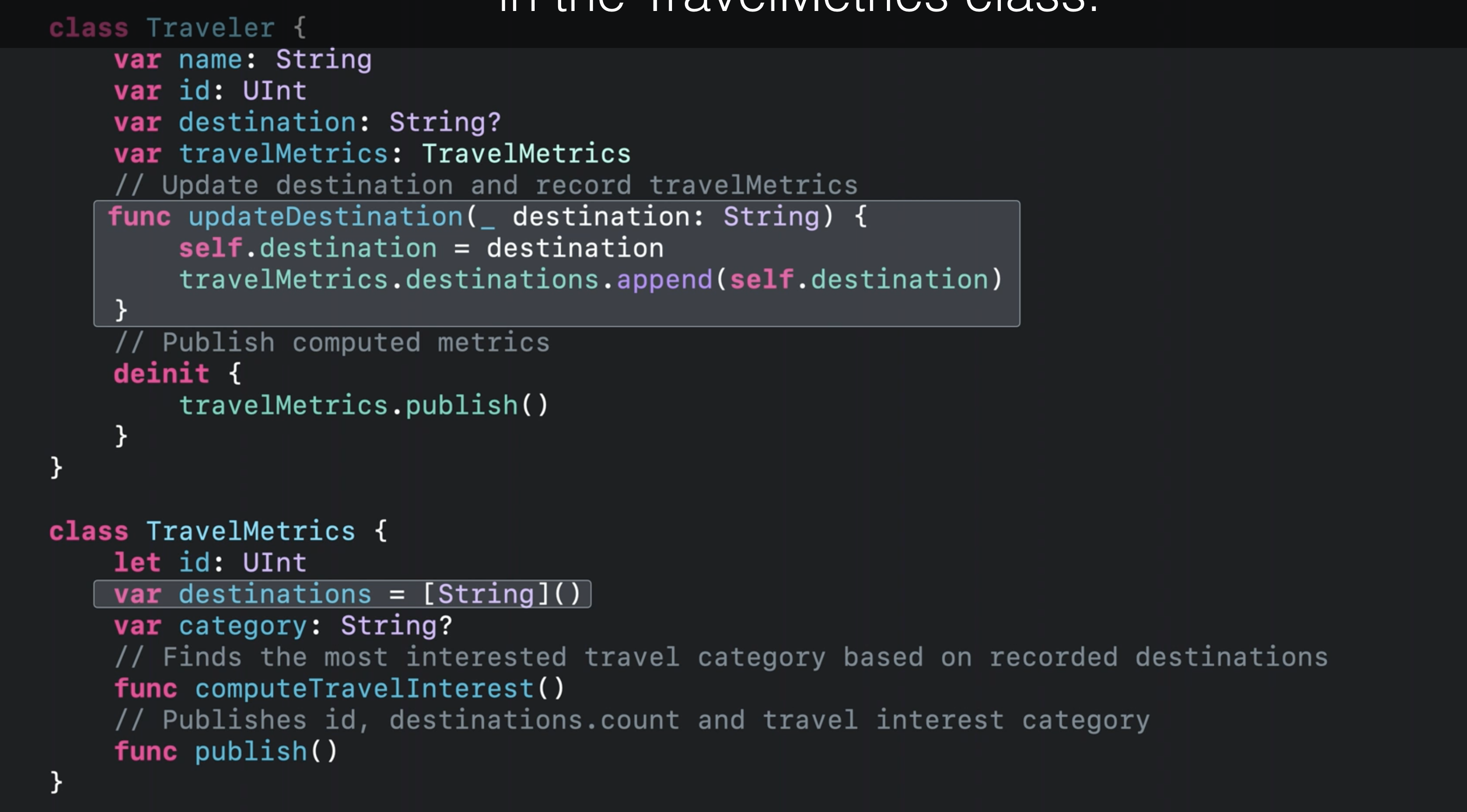The width and height of the screenshot is (1467, 812).
Task: Click the updateDestination function name
Action: 326,217
